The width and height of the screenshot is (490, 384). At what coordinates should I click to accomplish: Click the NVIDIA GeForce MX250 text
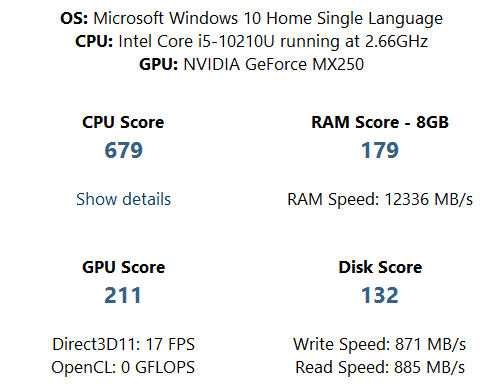tap(274, 64)
